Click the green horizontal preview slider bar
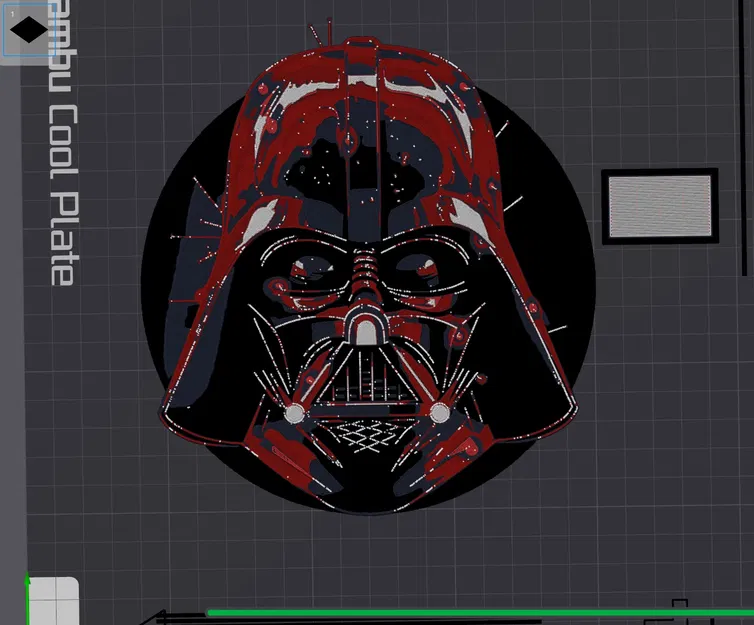The width and height of the screenshot is (754, 625). (480, 613)
